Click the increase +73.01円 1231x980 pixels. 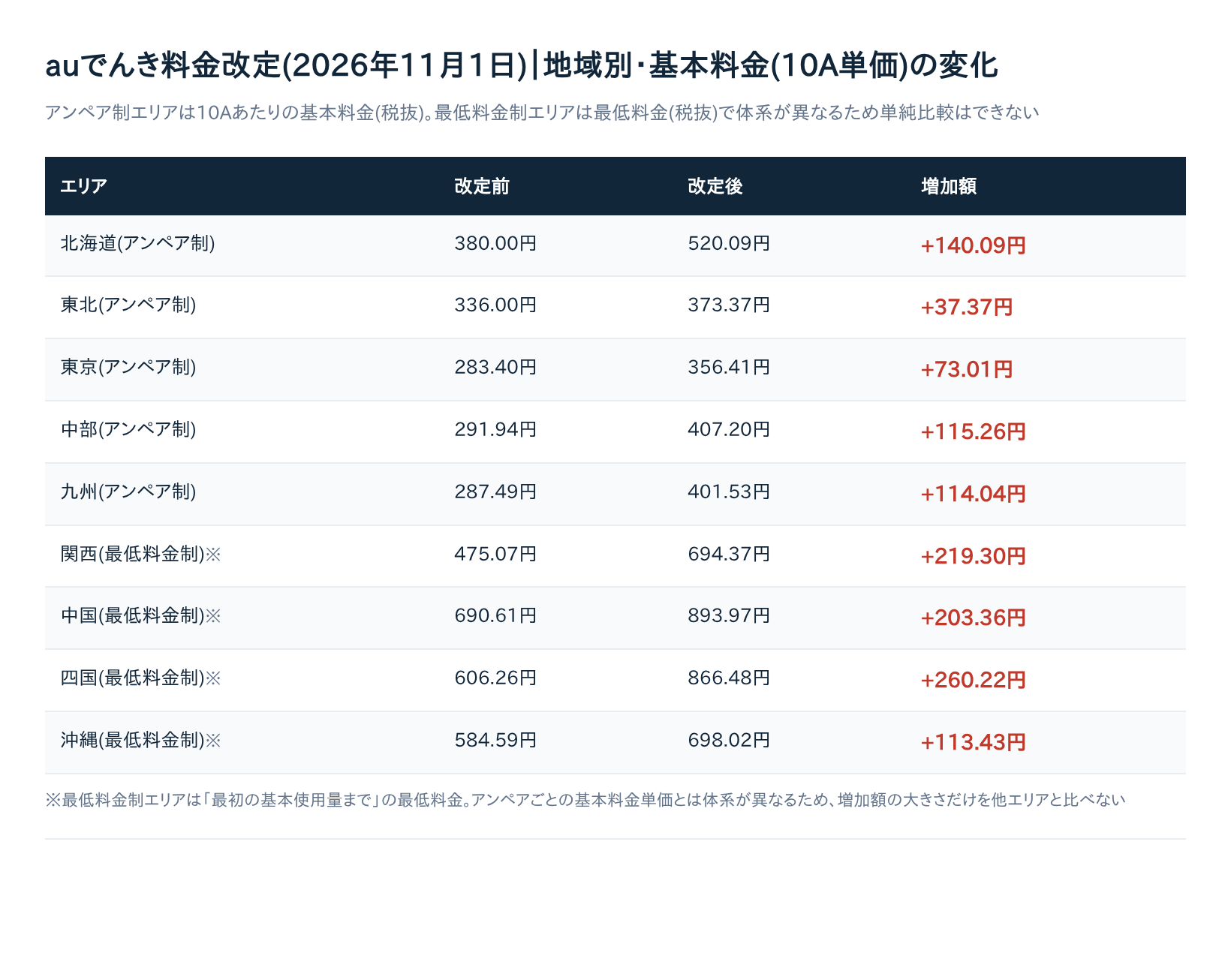pos(967,369)
